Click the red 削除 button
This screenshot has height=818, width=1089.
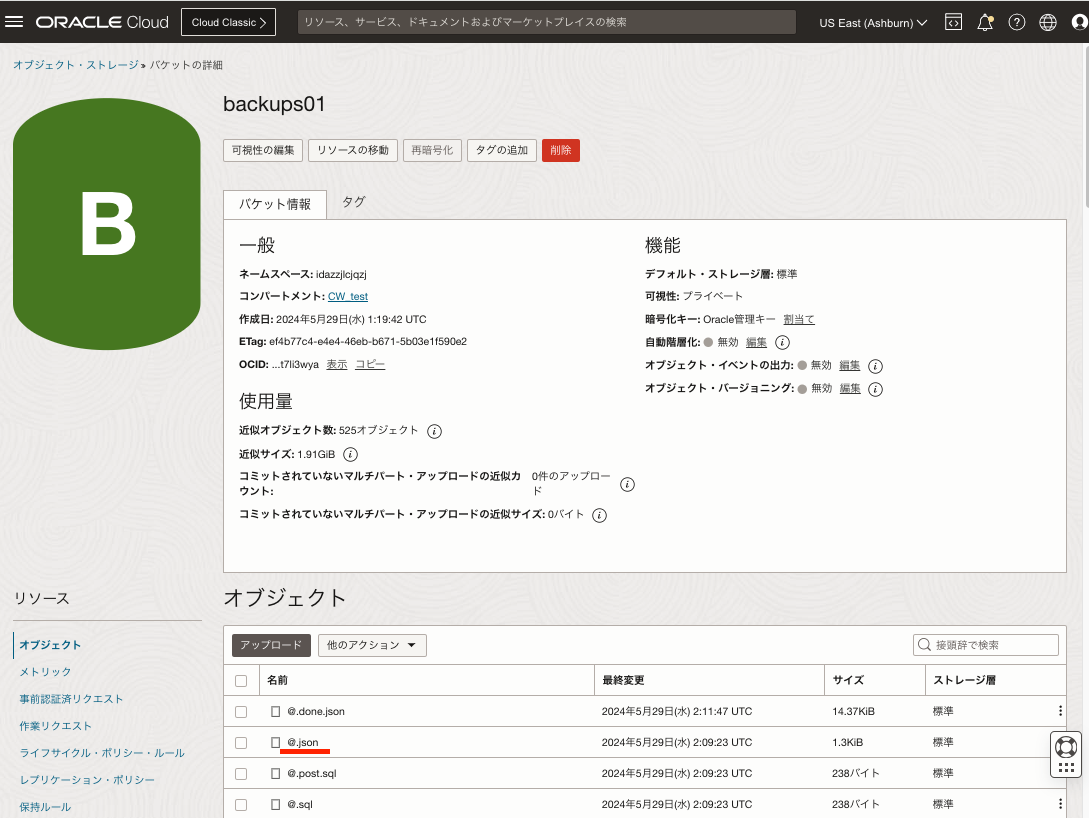pos(560,150)
